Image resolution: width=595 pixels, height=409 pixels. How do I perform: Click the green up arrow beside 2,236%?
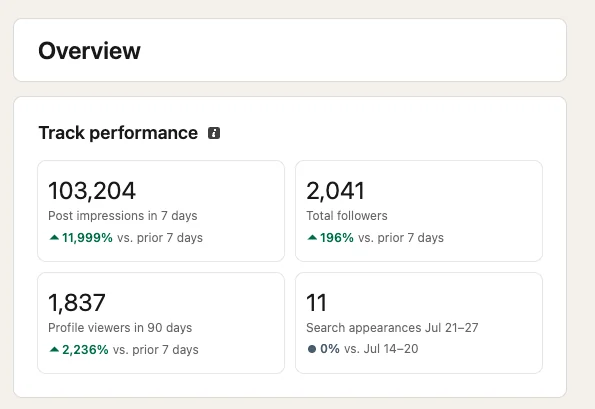tap(54, 349)
